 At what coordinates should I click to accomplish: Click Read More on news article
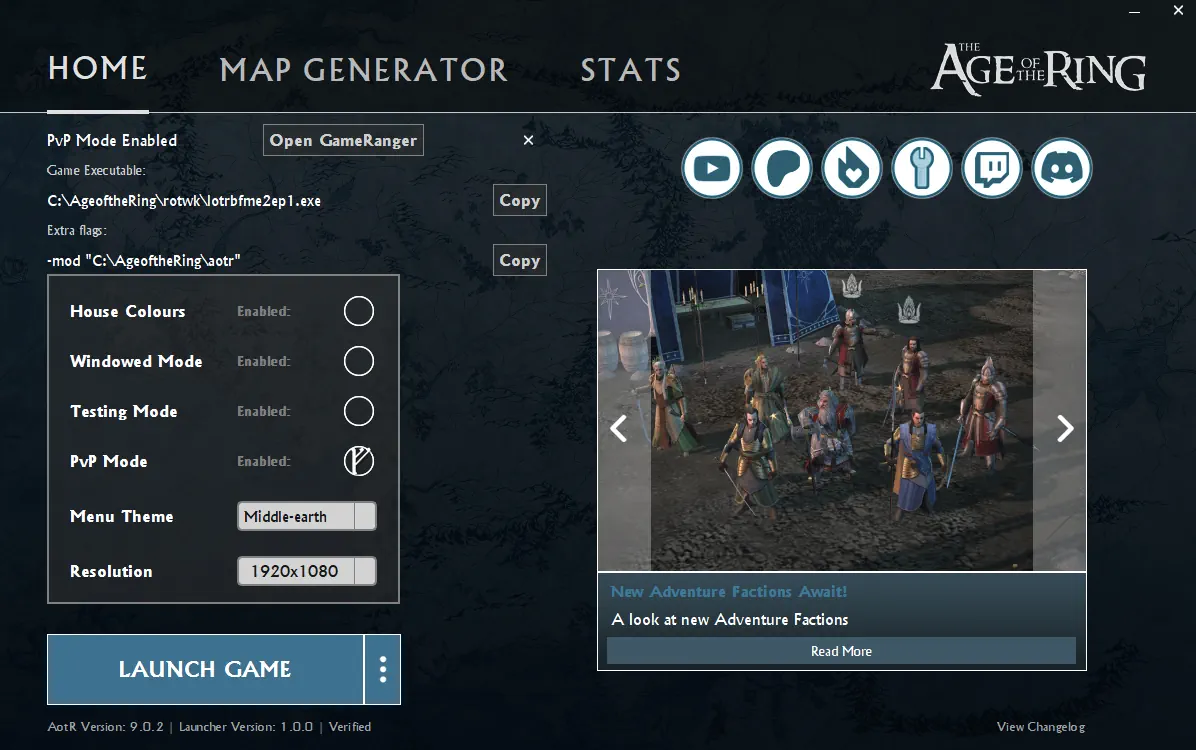[841, 651]
